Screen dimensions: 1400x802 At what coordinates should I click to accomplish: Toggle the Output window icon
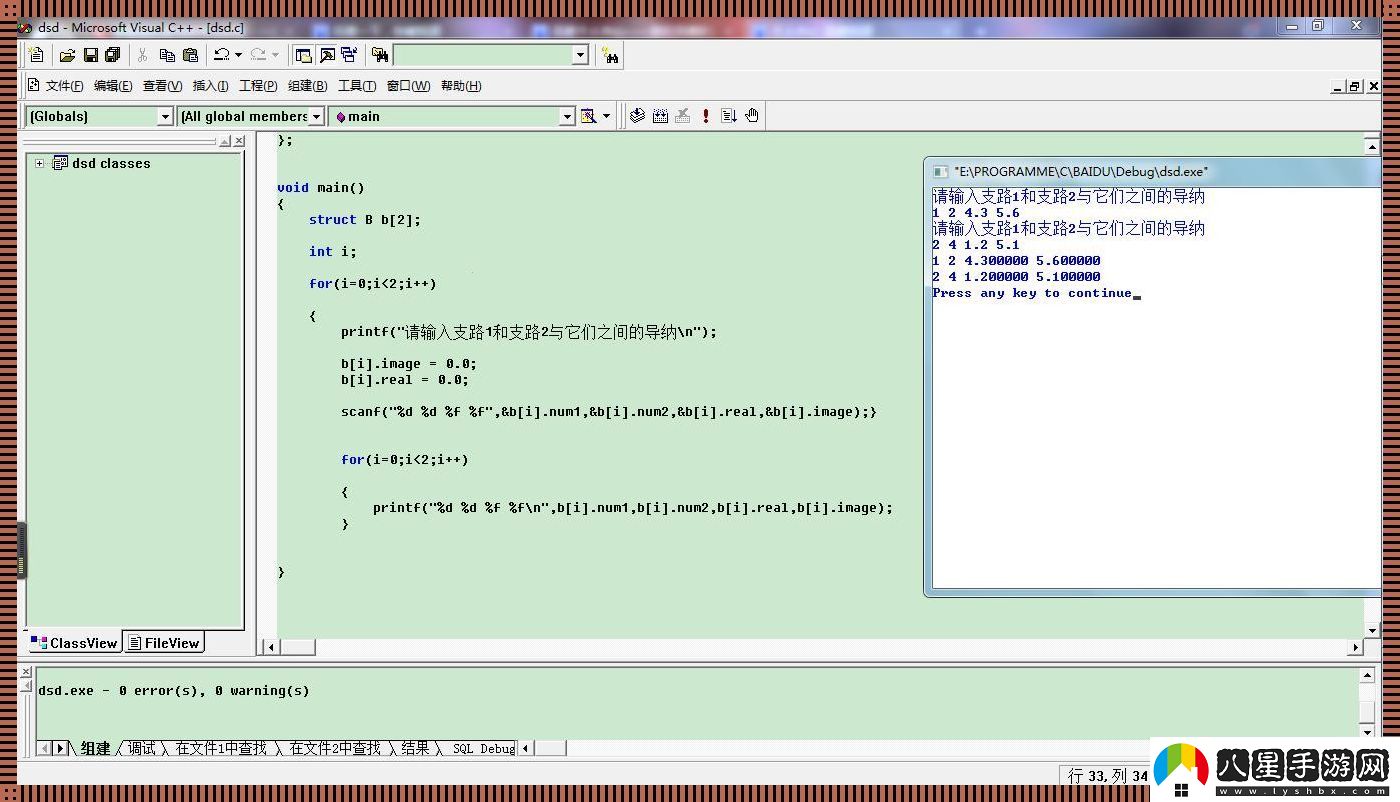click(326, 55)
